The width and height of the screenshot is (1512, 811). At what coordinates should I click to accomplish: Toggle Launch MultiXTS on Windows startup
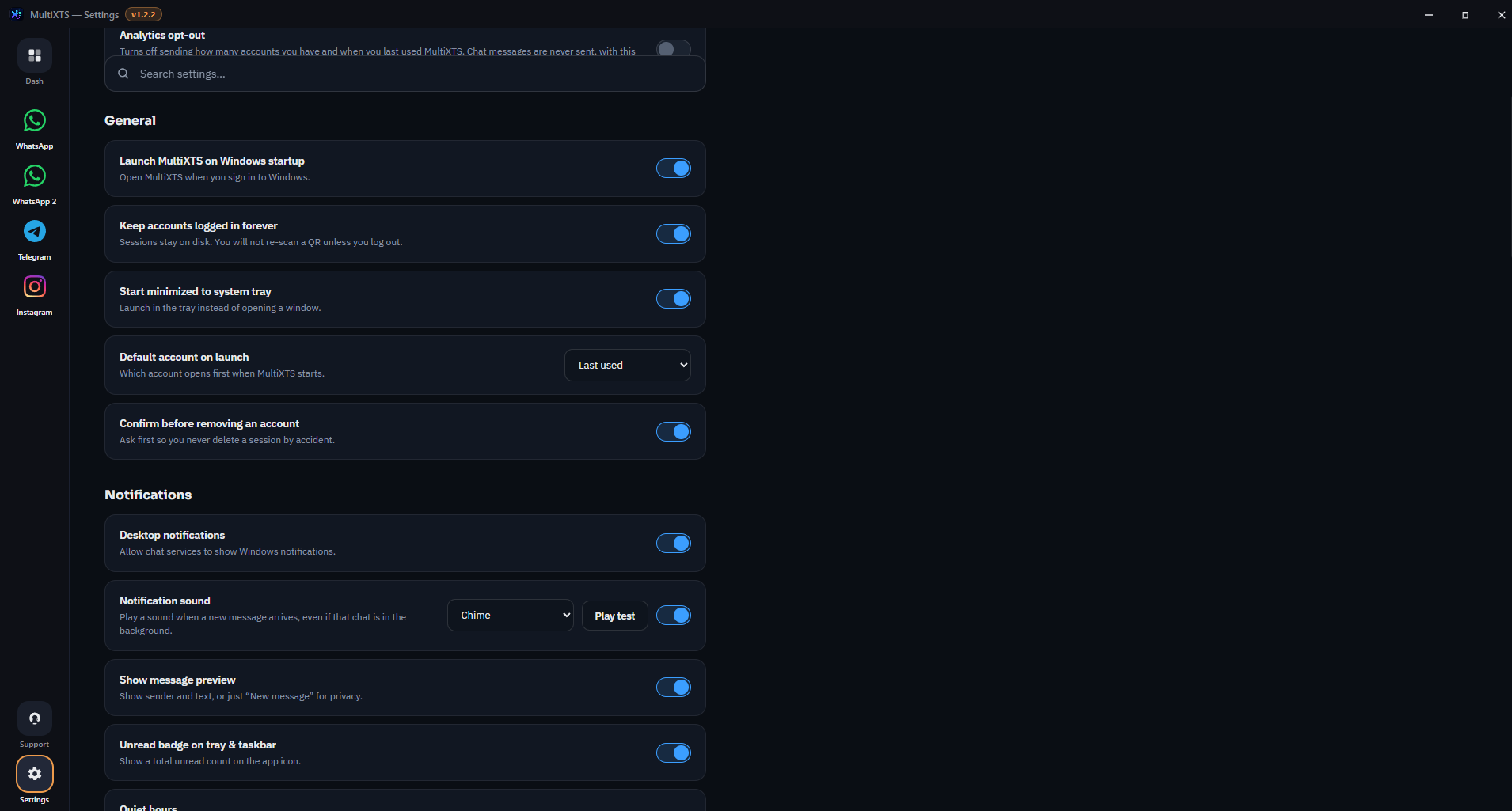(x=674, y=169)
